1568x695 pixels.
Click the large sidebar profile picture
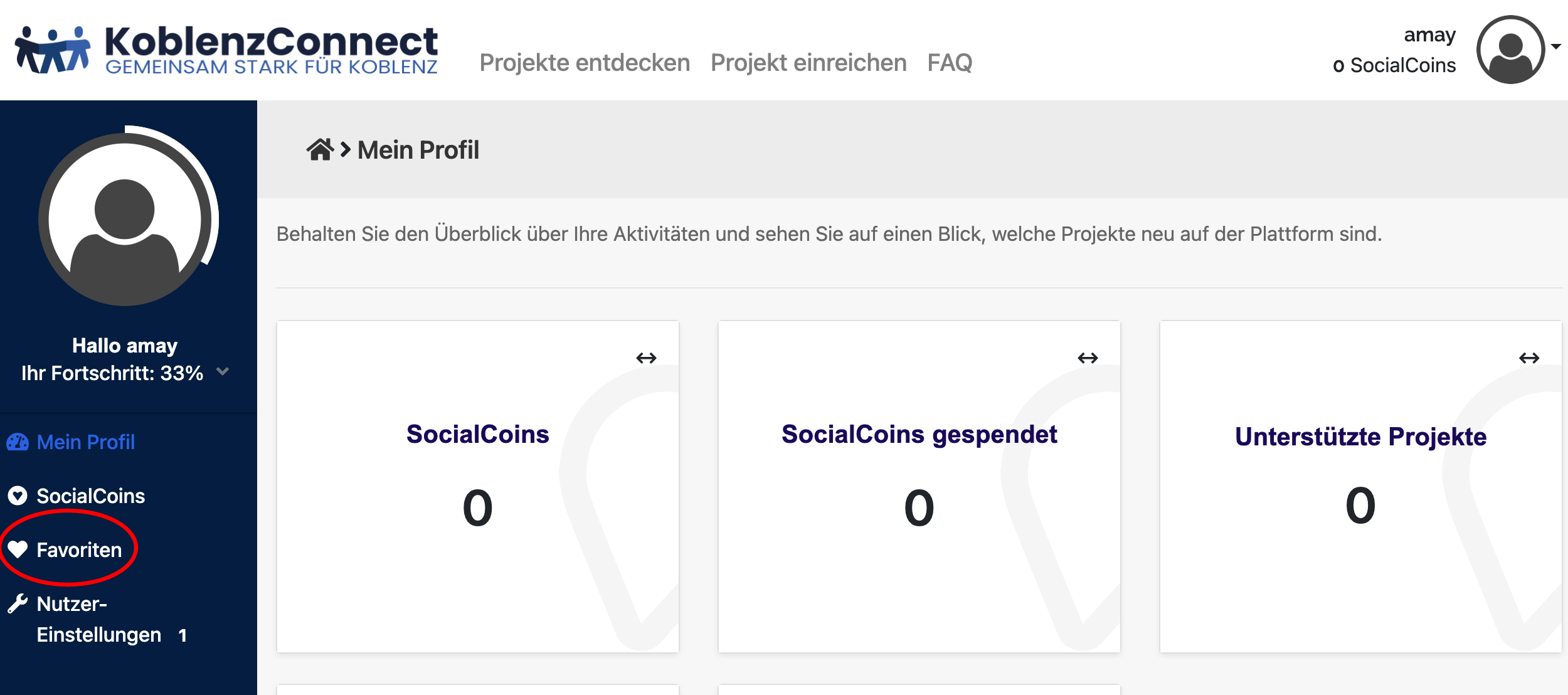[125, 220]
